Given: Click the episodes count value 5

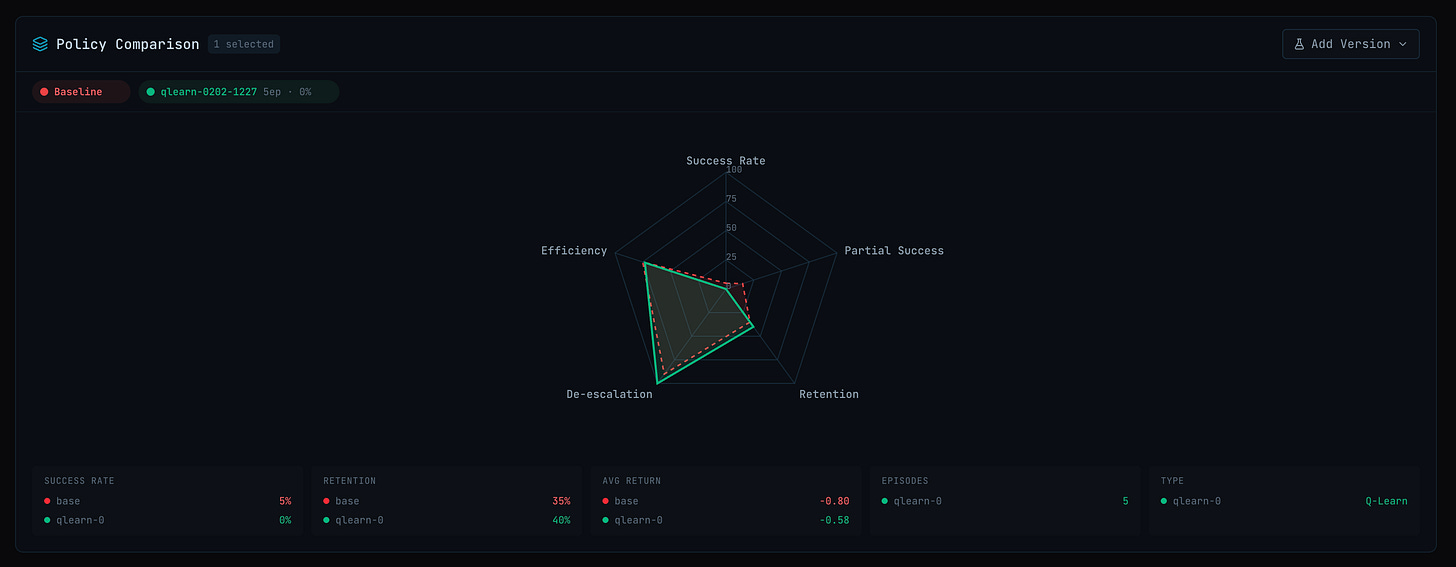Looking at the screenshot, I should [x=1125, y=501].
